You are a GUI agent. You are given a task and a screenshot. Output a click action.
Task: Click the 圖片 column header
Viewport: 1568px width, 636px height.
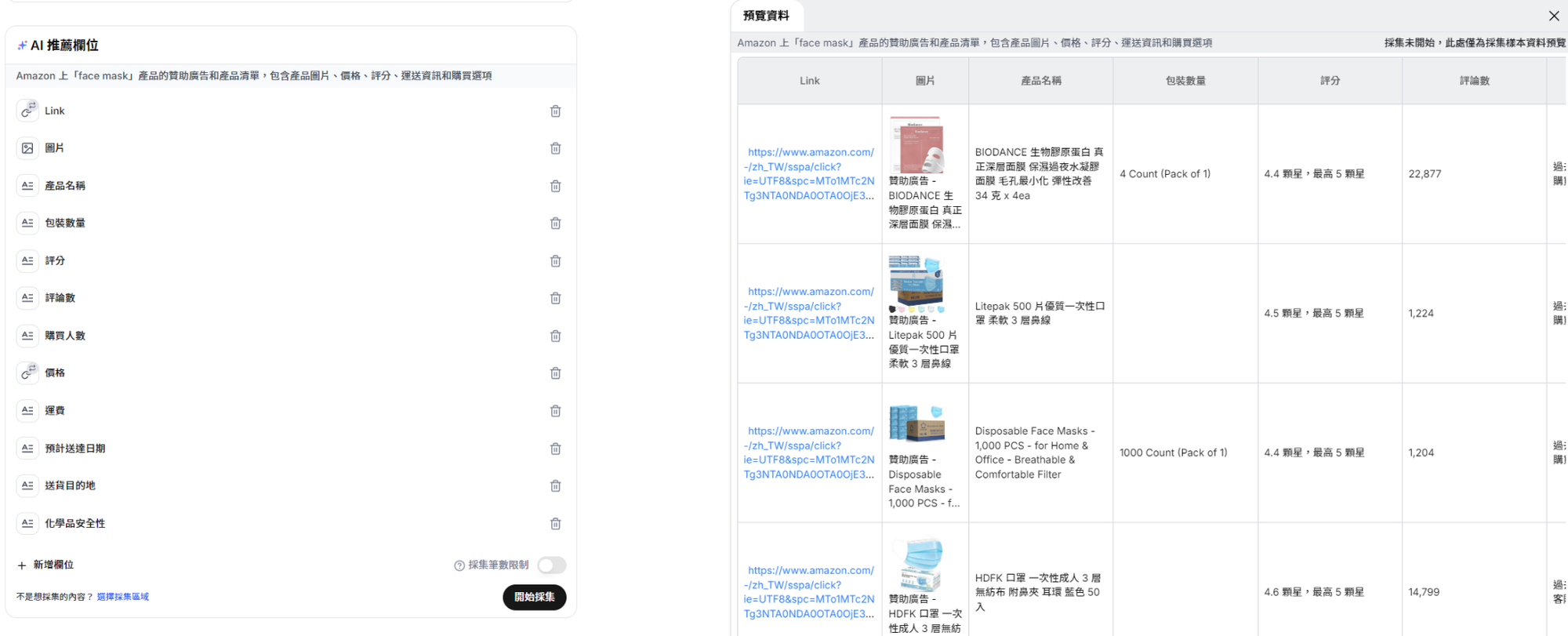click(925, 81)
